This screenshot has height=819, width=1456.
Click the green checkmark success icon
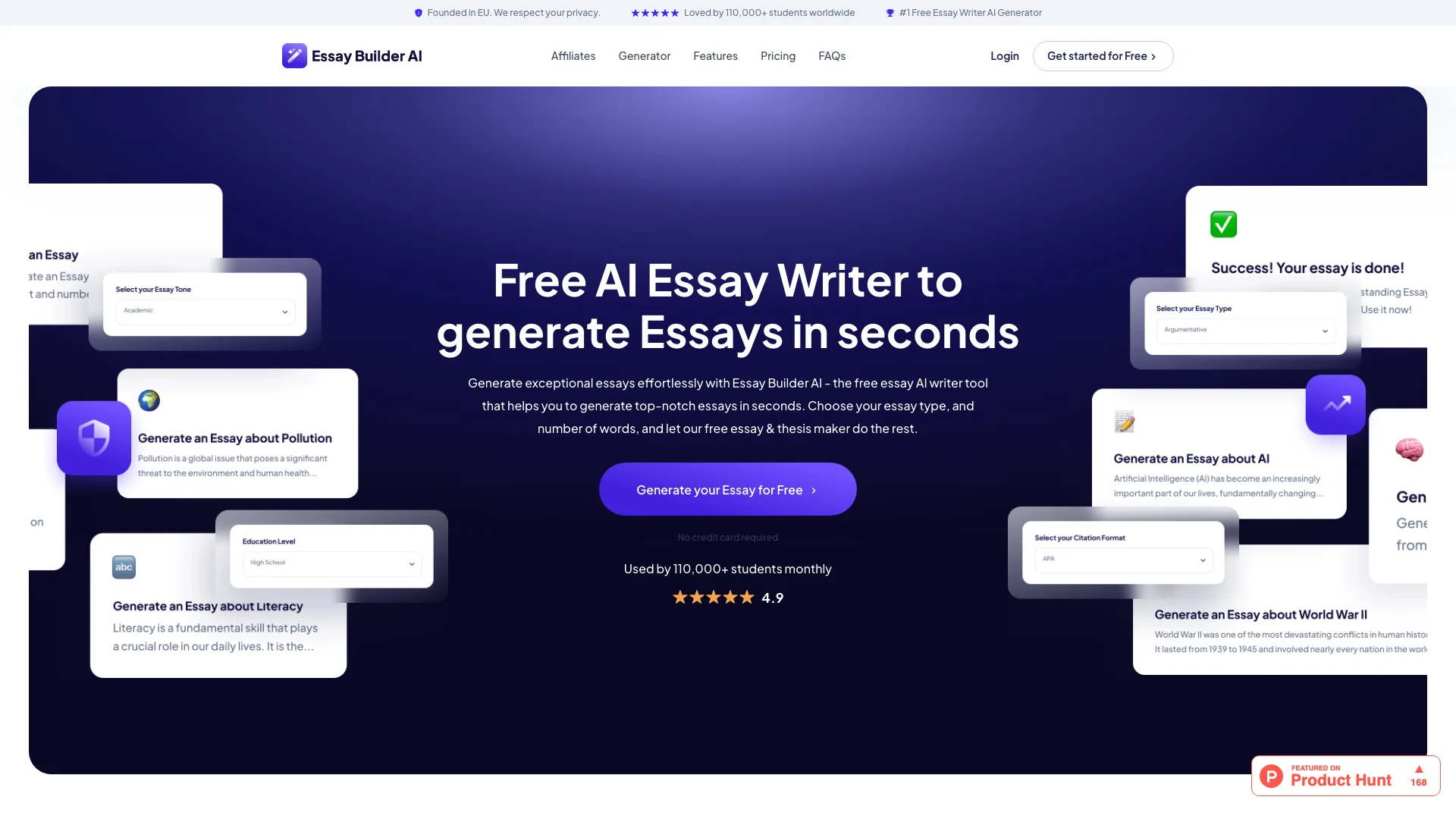click(x=1224, y=224)
